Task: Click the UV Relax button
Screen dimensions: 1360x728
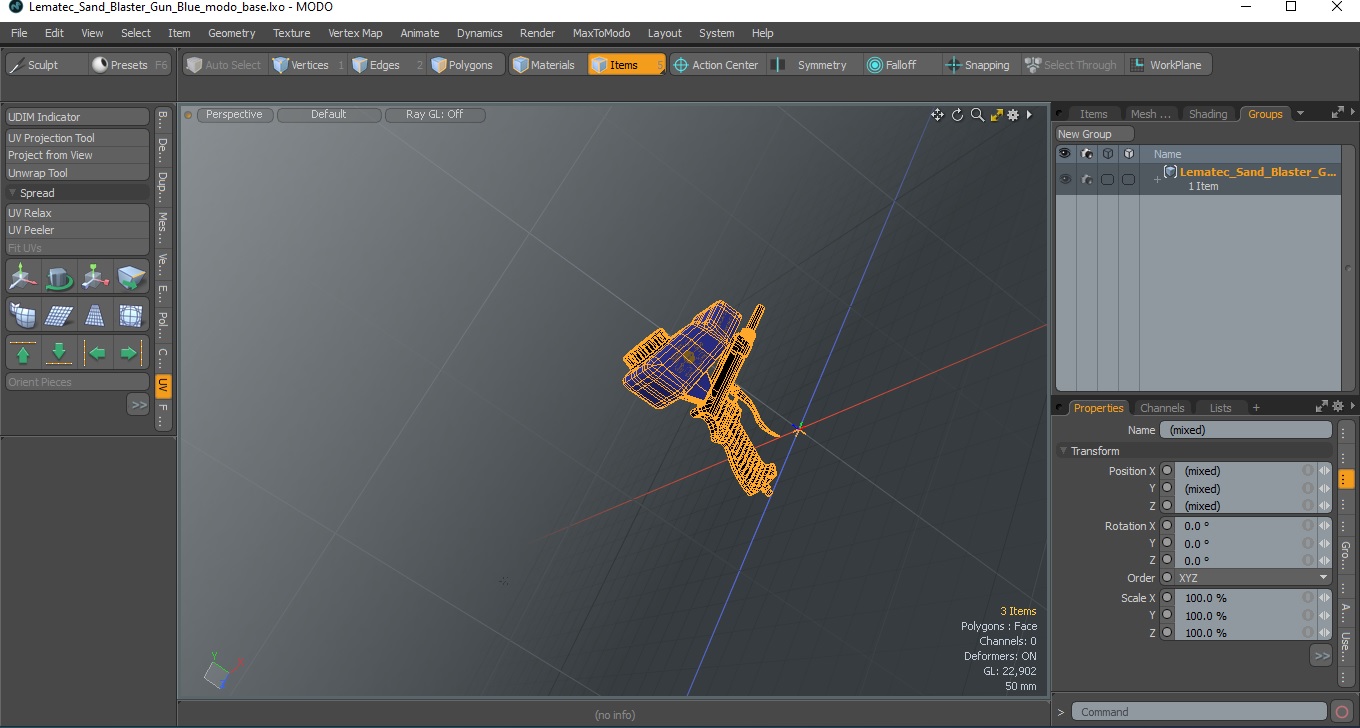Action: point(77,213)
